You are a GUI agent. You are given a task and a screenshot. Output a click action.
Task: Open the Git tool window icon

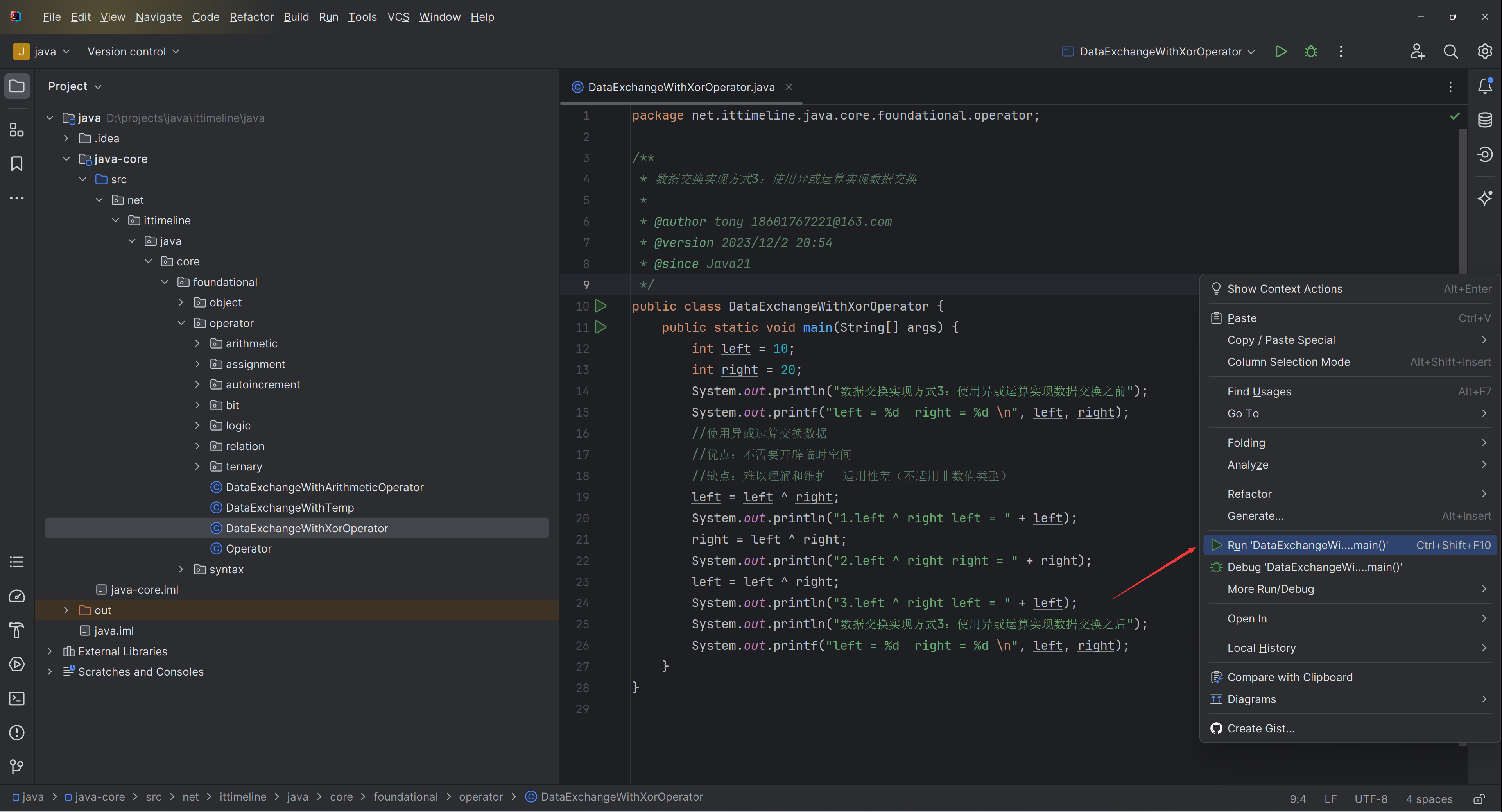click(x=17, y=767)
